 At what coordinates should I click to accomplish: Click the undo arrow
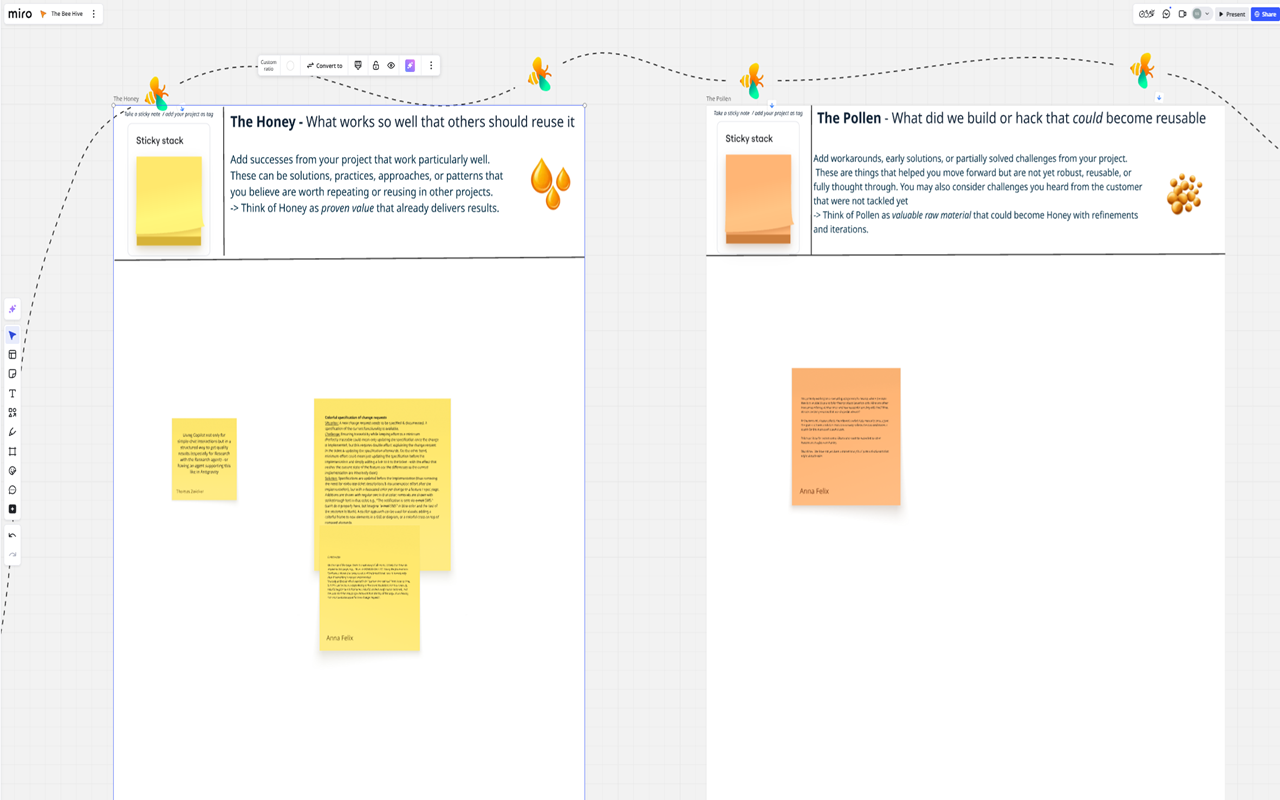tap(12, 536)
